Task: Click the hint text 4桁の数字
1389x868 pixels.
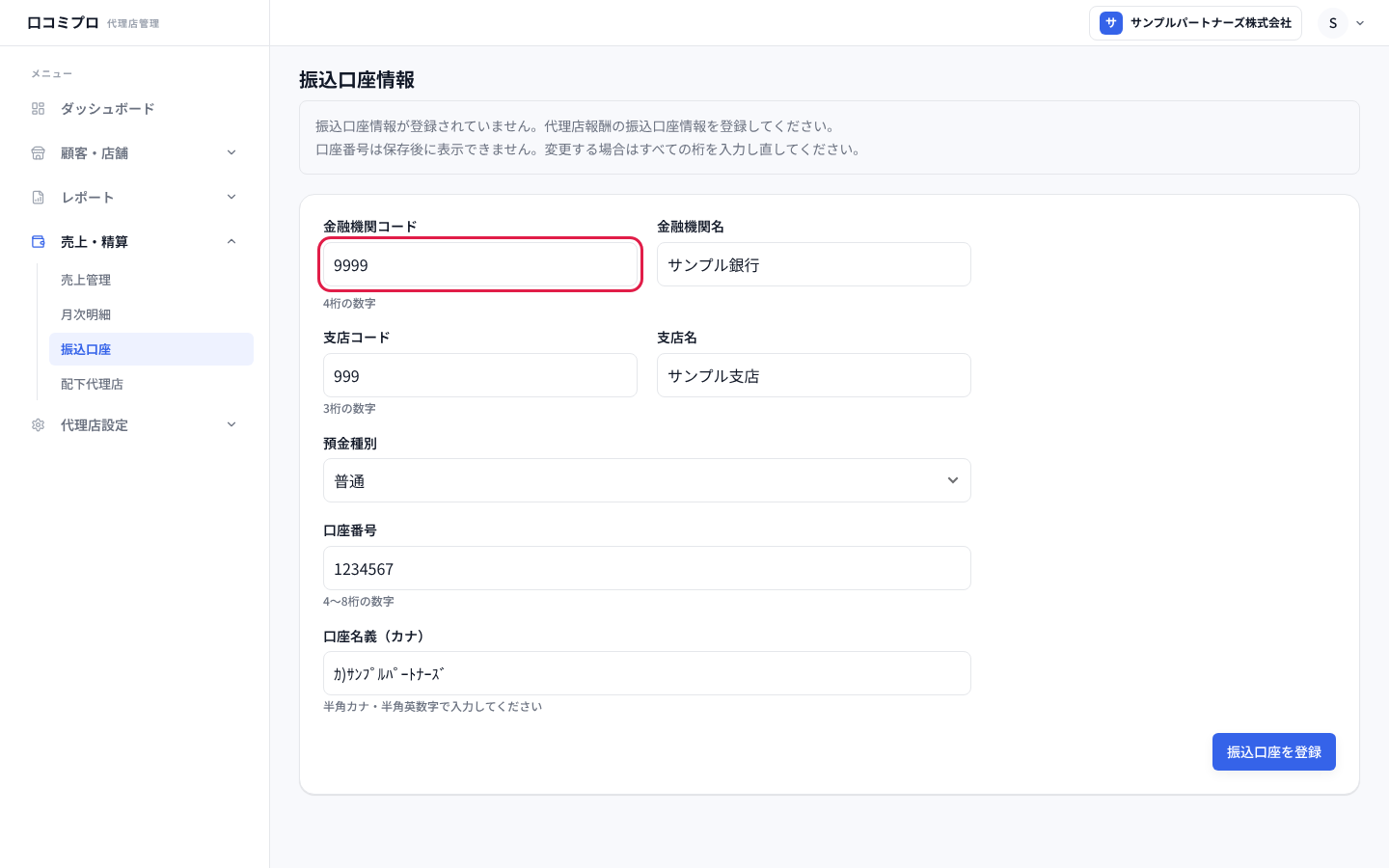Action: (x=349, y=303)
